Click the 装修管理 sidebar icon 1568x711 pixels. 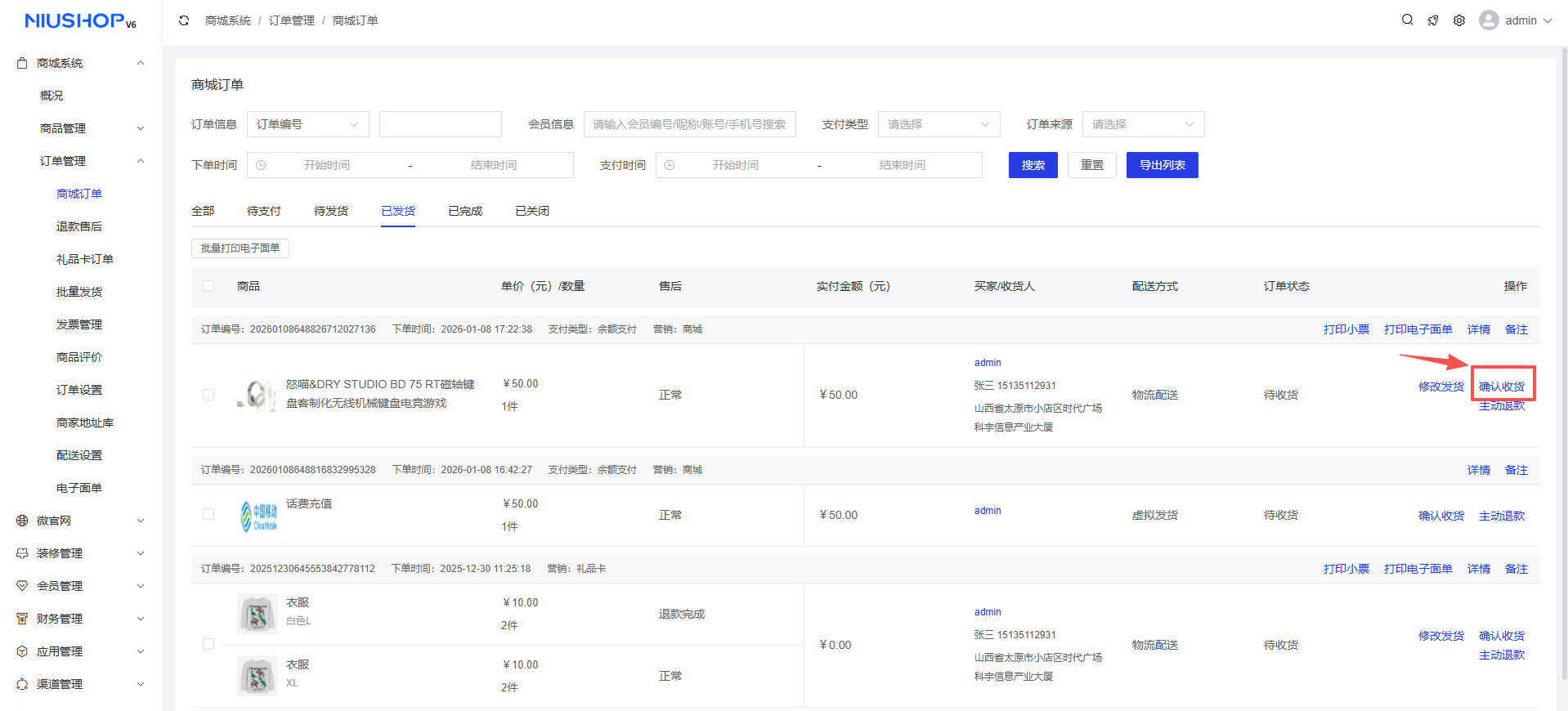pyautogui.click(x=22, y=553)
